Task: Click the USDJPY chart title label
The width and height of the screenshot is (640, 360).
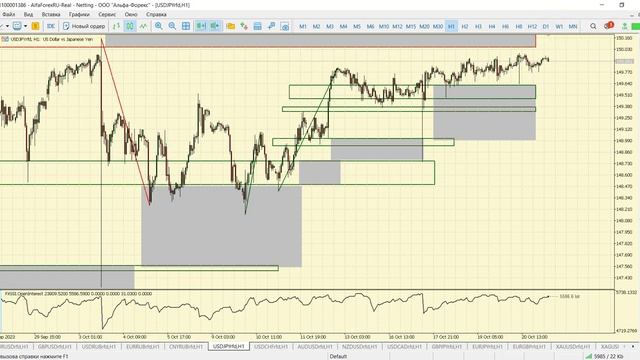Action: 51,39
